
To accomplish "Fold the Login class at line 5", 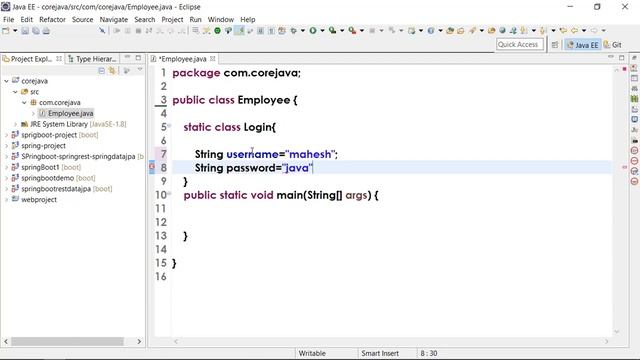I will pyautogui.click(x=169, y=125).
